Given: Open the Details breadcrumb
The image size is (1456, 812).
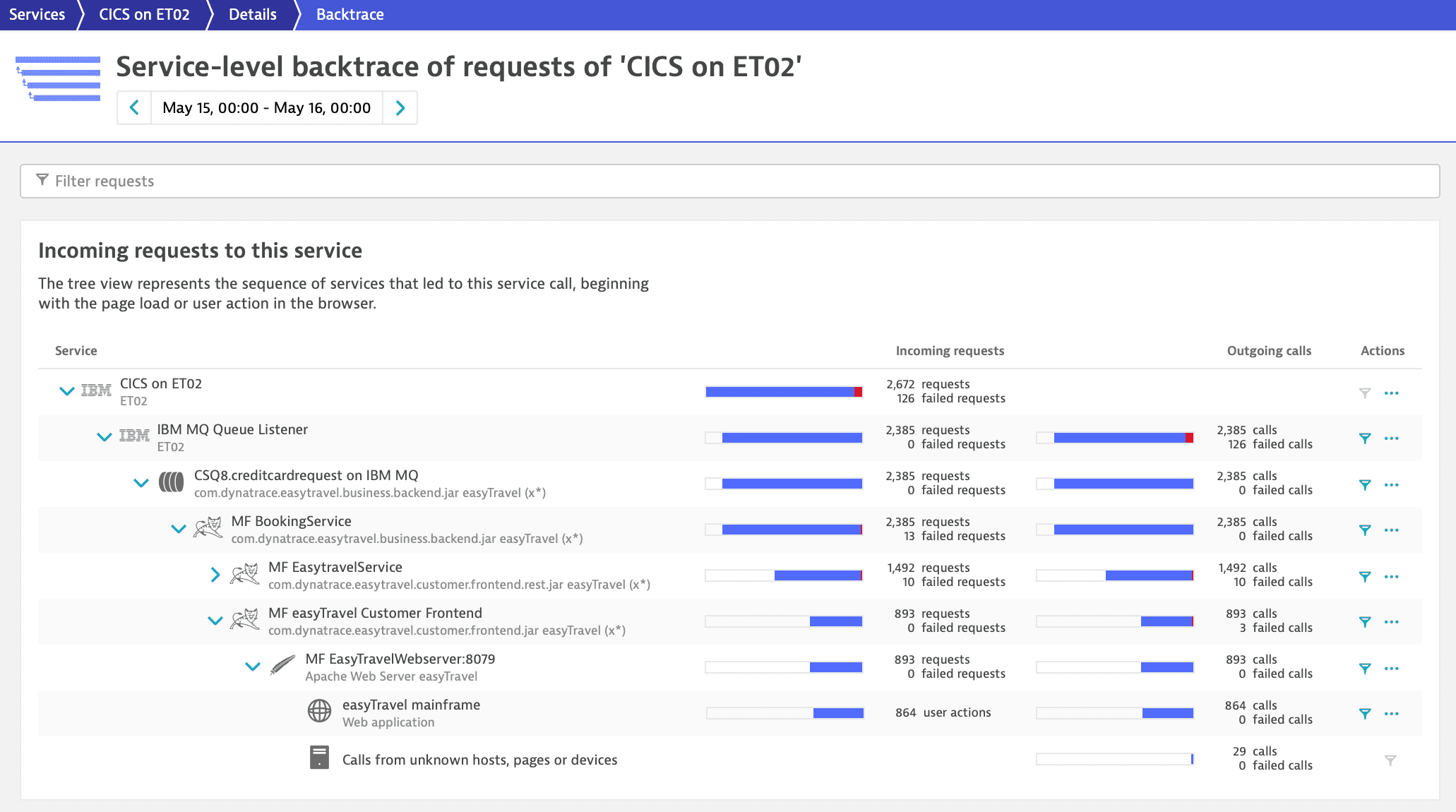Looking at the screenshot, I should click(253, 15).
